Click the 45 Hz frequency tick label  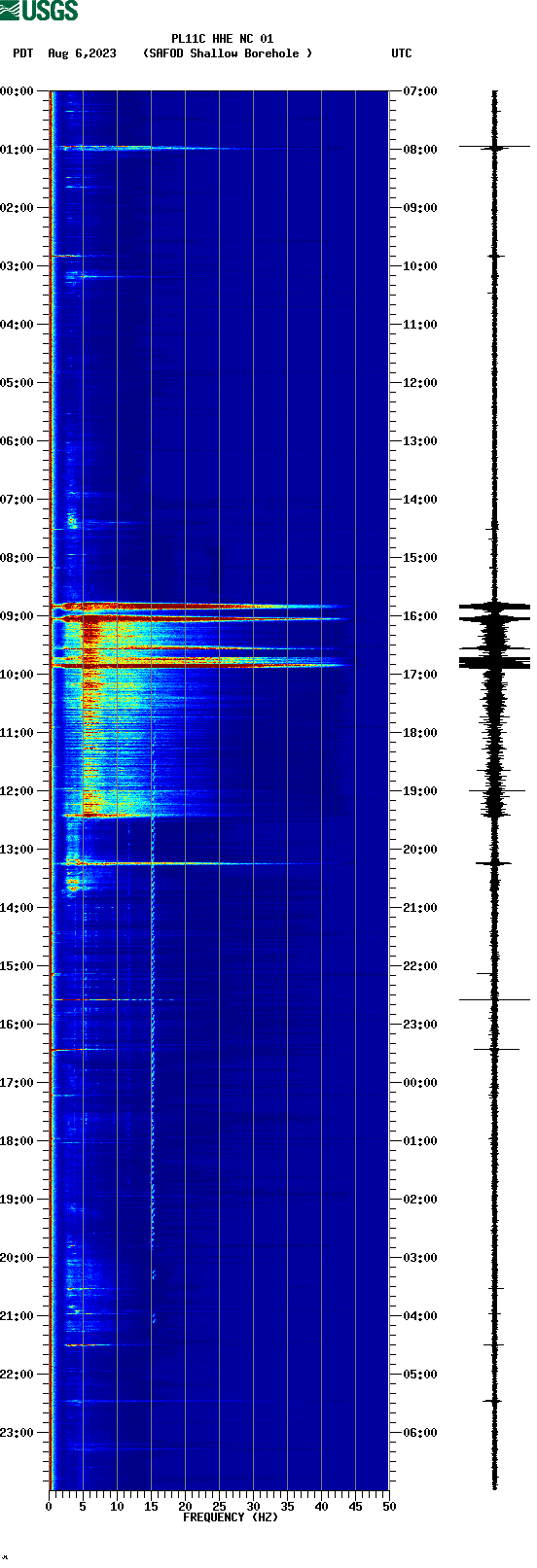click(x=355, y=1507)
